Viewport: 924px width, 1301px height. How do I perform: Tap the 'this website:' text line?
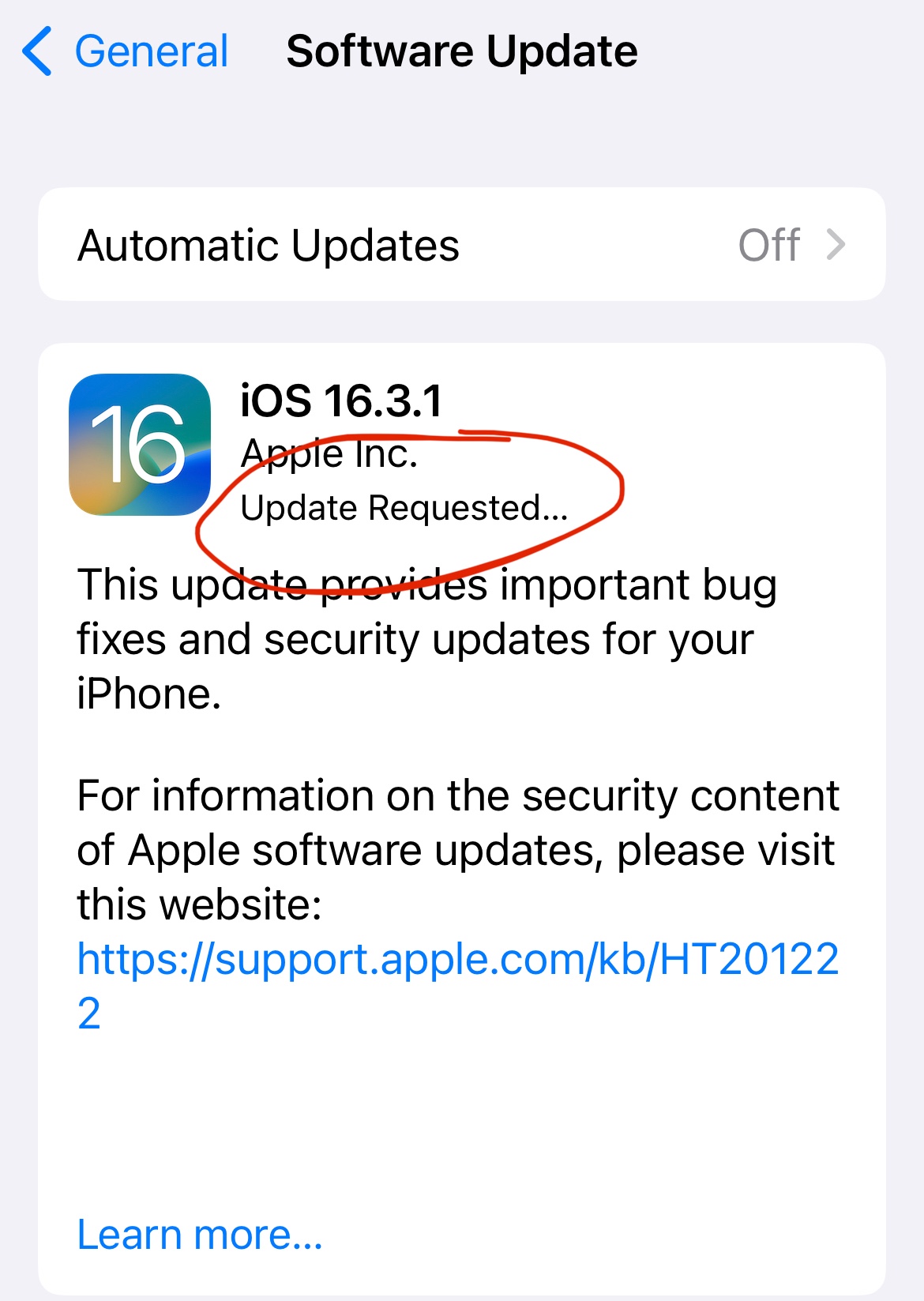(x=200, y=904)
